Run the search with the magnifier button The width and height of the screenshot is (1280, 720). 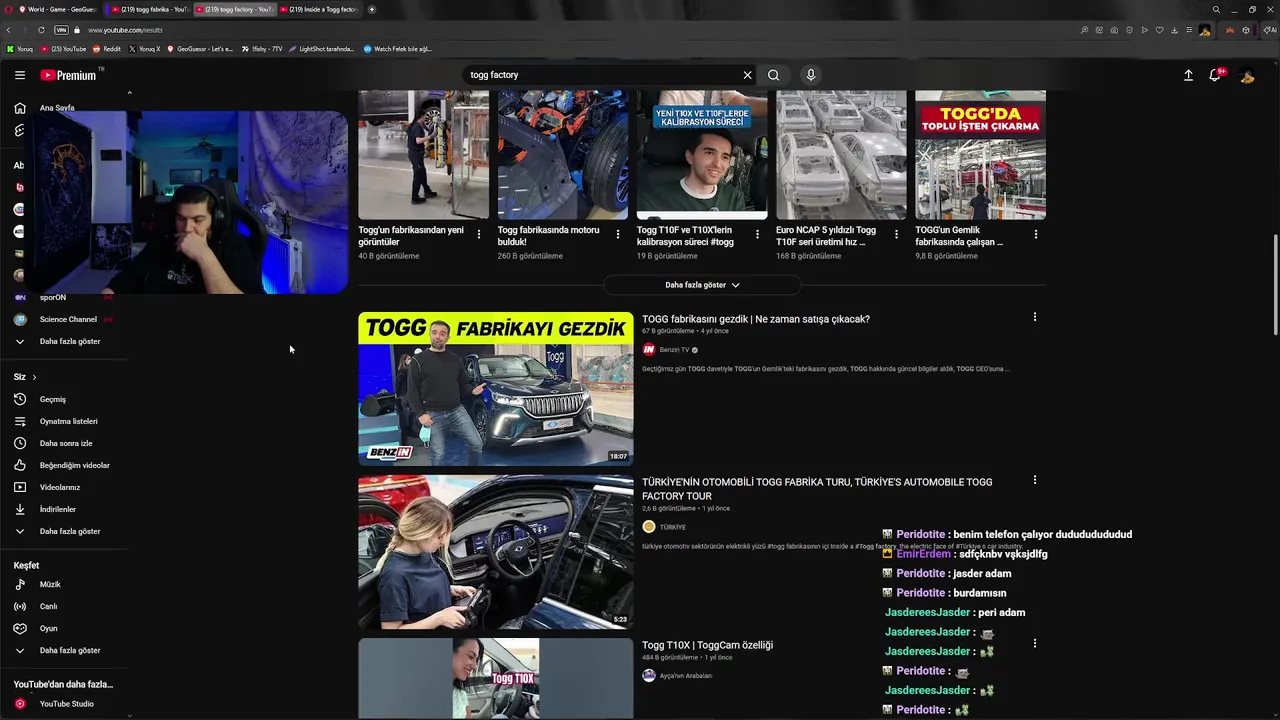point(773,75)
